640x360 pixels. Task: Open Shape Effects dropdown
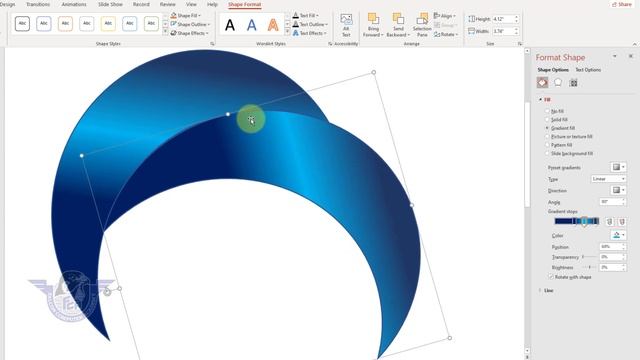tap(189, 33)
